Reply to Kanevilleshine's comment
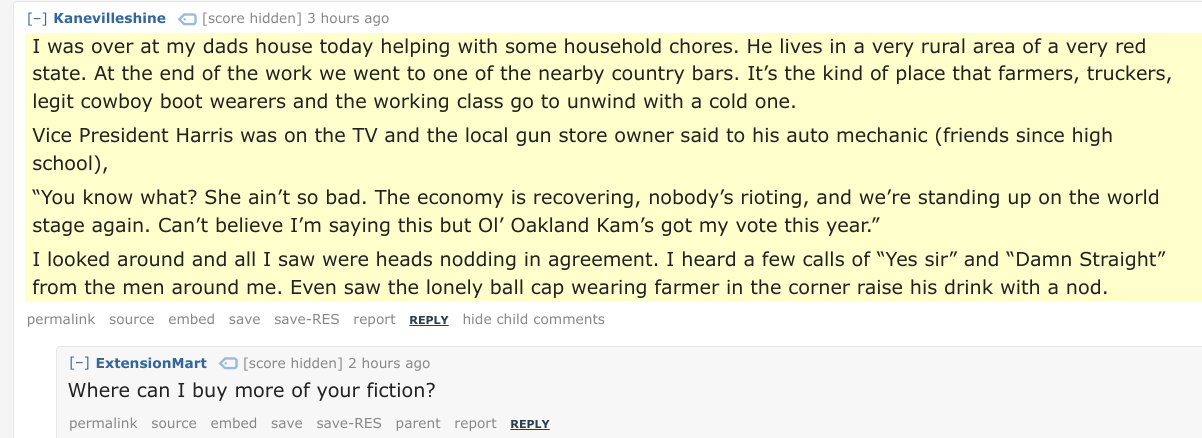Screen dimensions: 1202x438 point(429,320)
